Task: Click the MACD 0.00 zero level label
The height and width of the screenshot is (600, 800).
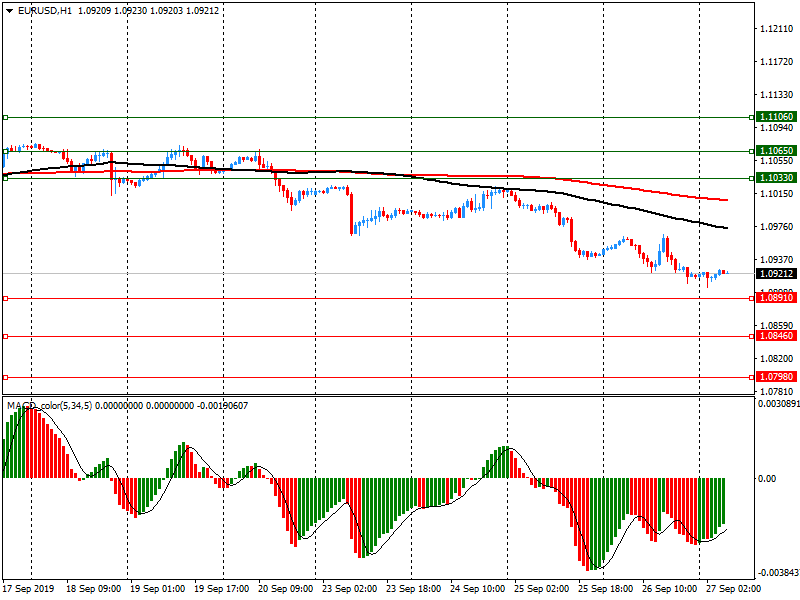Action: pyautogui.click(x=767, y=479)
